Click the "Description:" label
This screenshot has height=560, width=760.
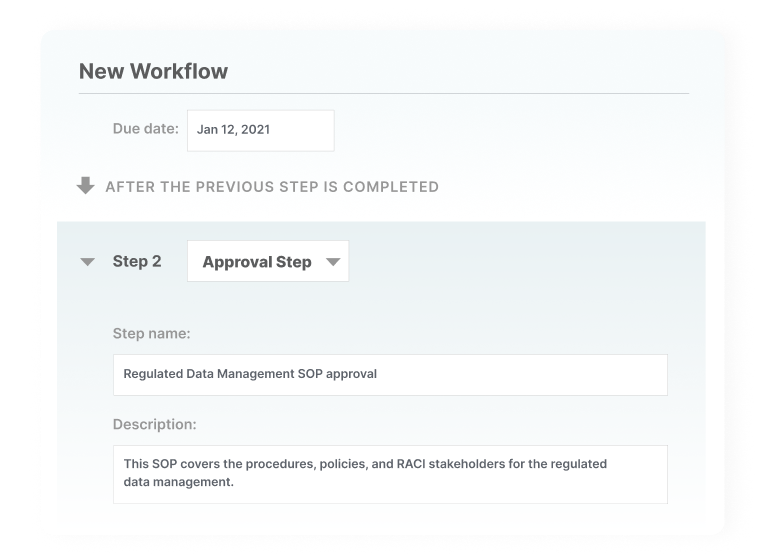(x=154, y=424)
